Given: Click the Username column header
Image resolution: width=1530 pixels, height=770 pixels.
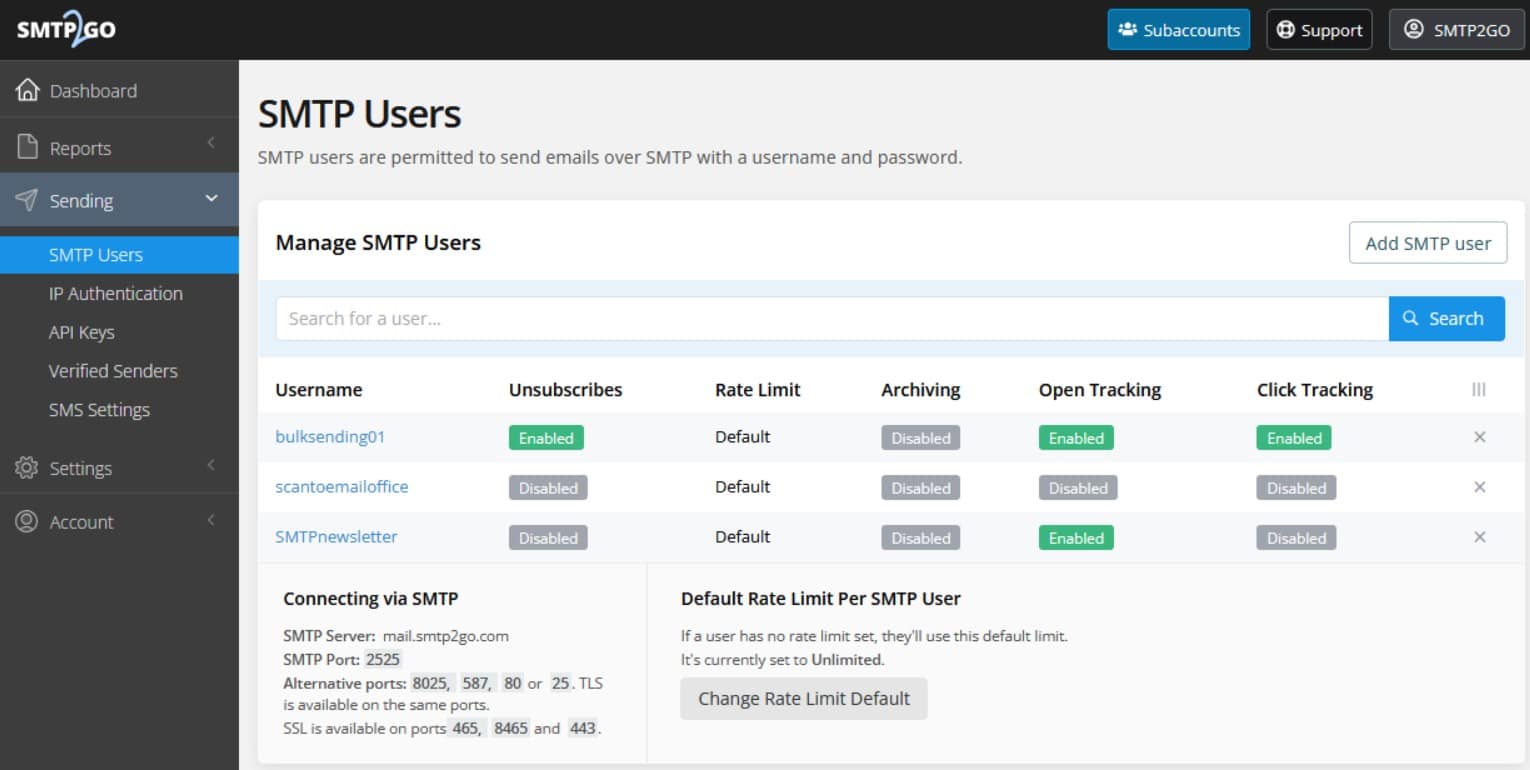Looking at the screenshot, I should click(x=319, y=390).
